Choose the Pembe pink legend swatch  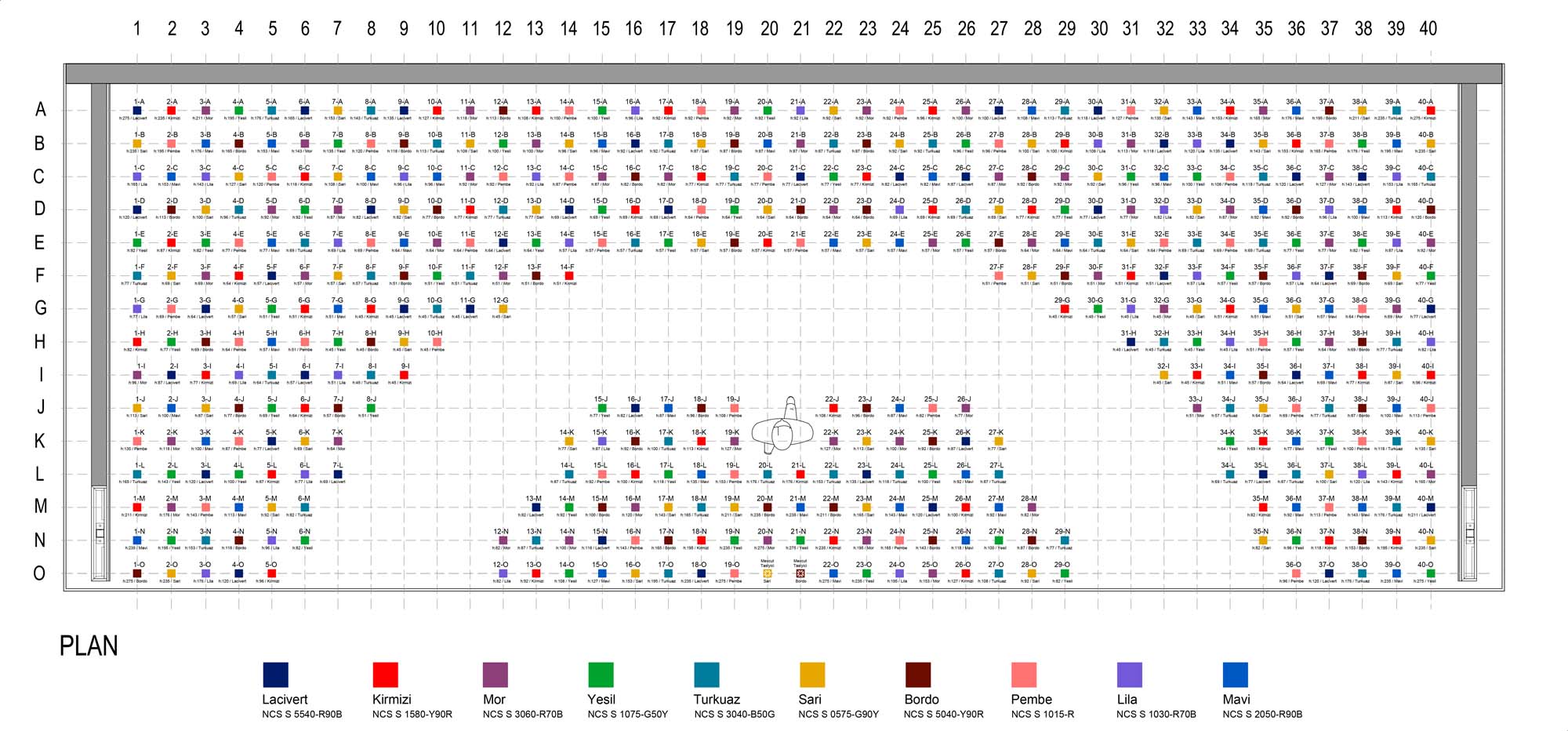1023,675
